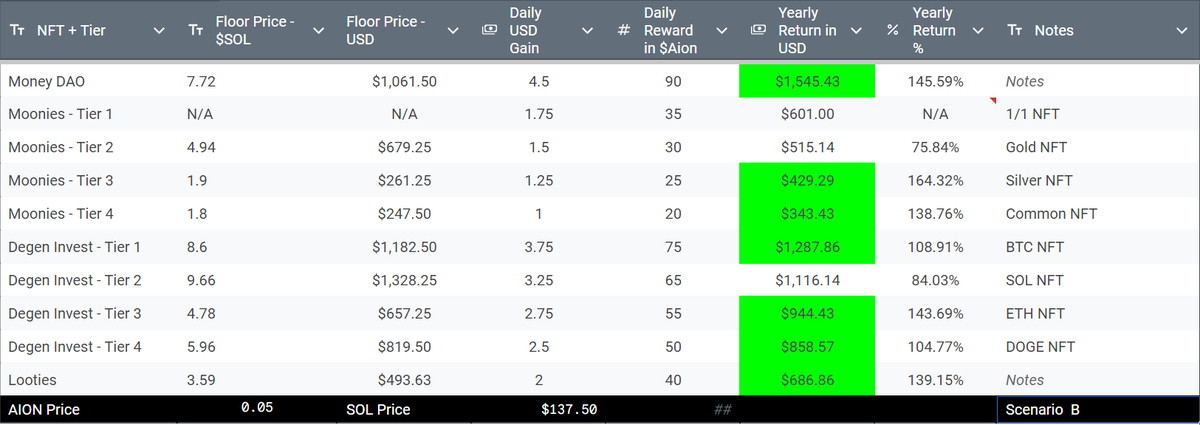The width and height of the screenshot is (1200, 425).
Task: Open the Yearly Return in USD dropdown
Action: [x=856, y=31]
